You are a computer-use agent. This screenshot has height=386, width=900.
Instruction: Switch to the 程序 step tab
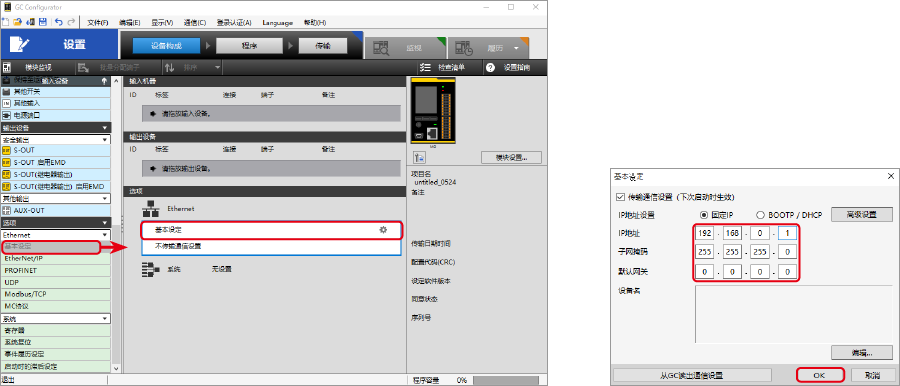(x=249, y=46)
